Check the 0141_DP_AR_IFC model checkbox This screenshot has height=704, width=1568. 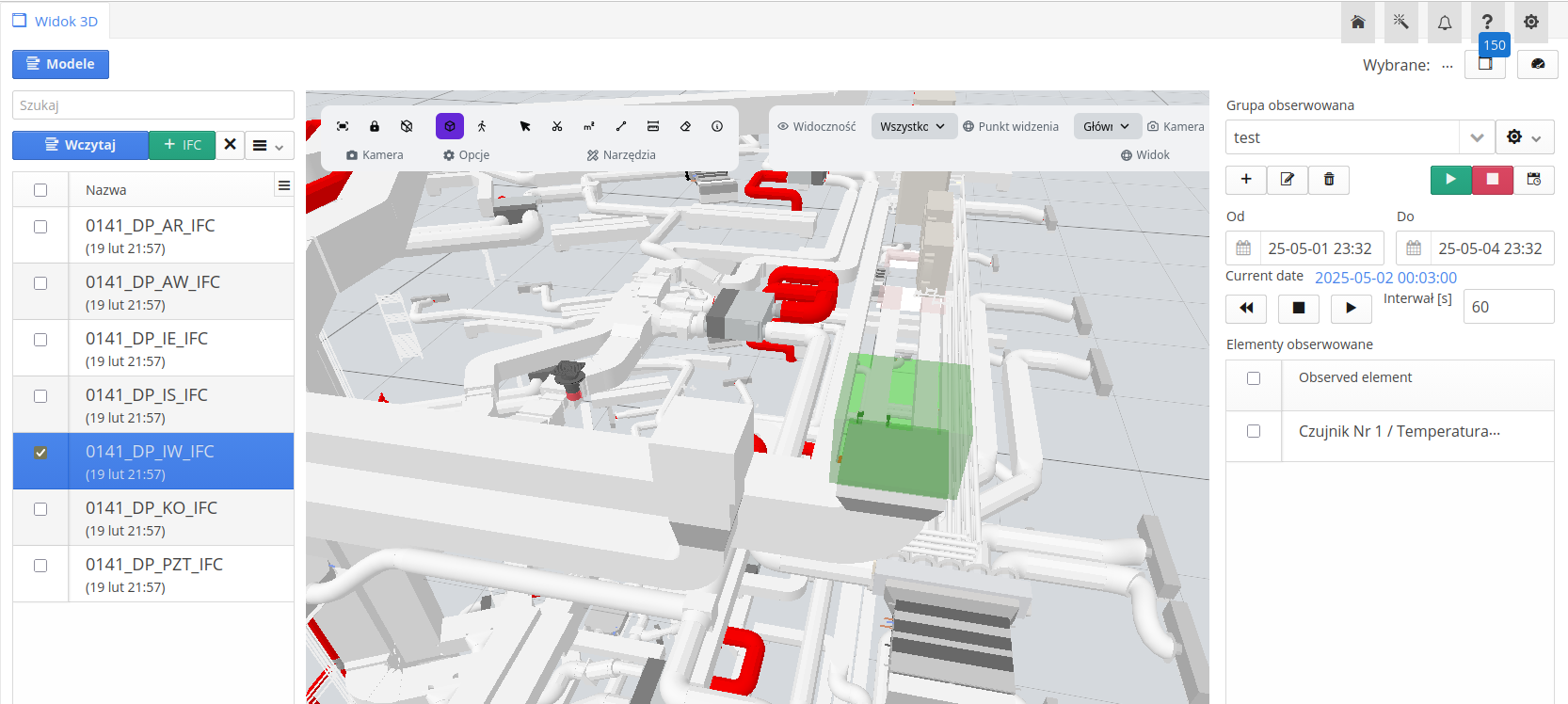coord(40,227)
